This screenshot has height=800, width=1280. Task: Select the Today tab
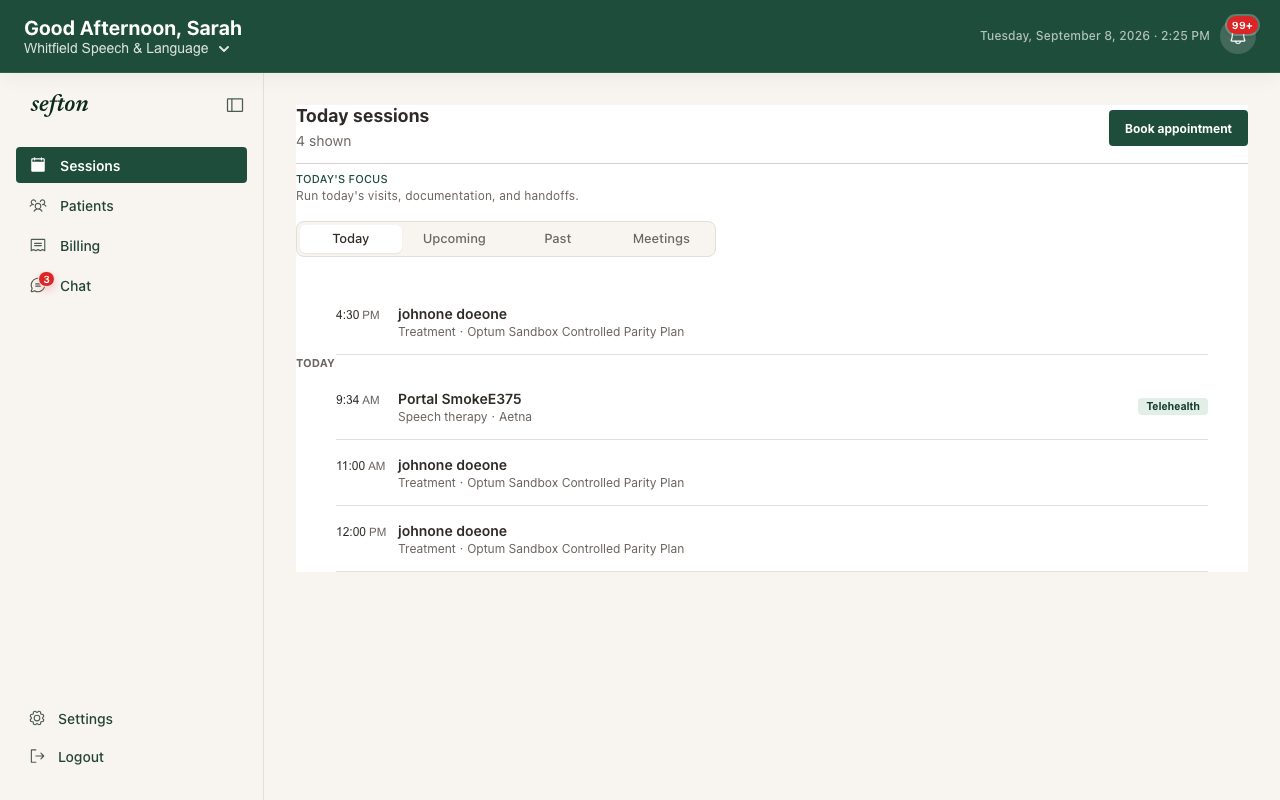(x=351, y=239)
